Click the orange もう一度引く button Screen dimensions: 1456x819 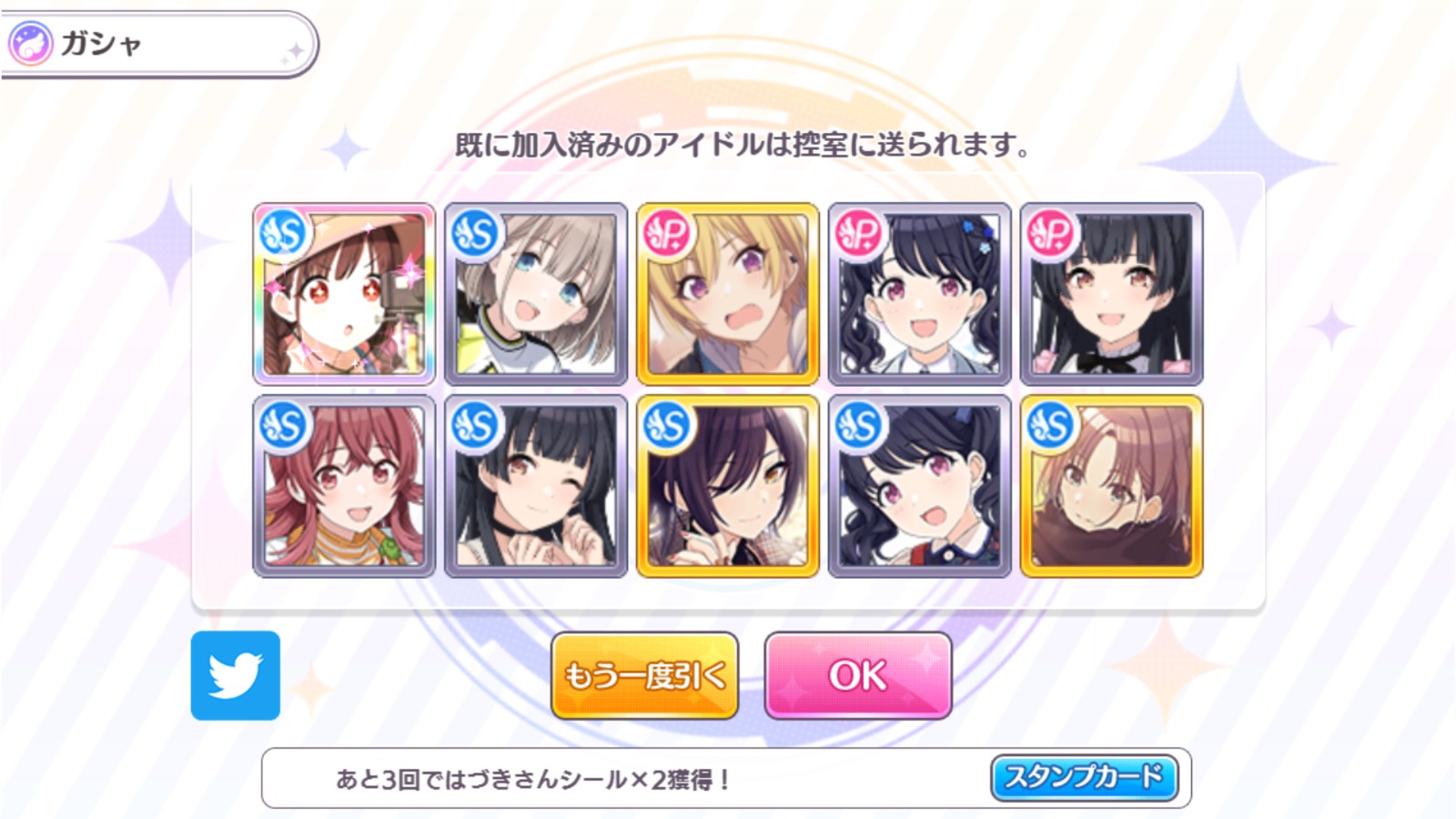(x=644, y=675)
